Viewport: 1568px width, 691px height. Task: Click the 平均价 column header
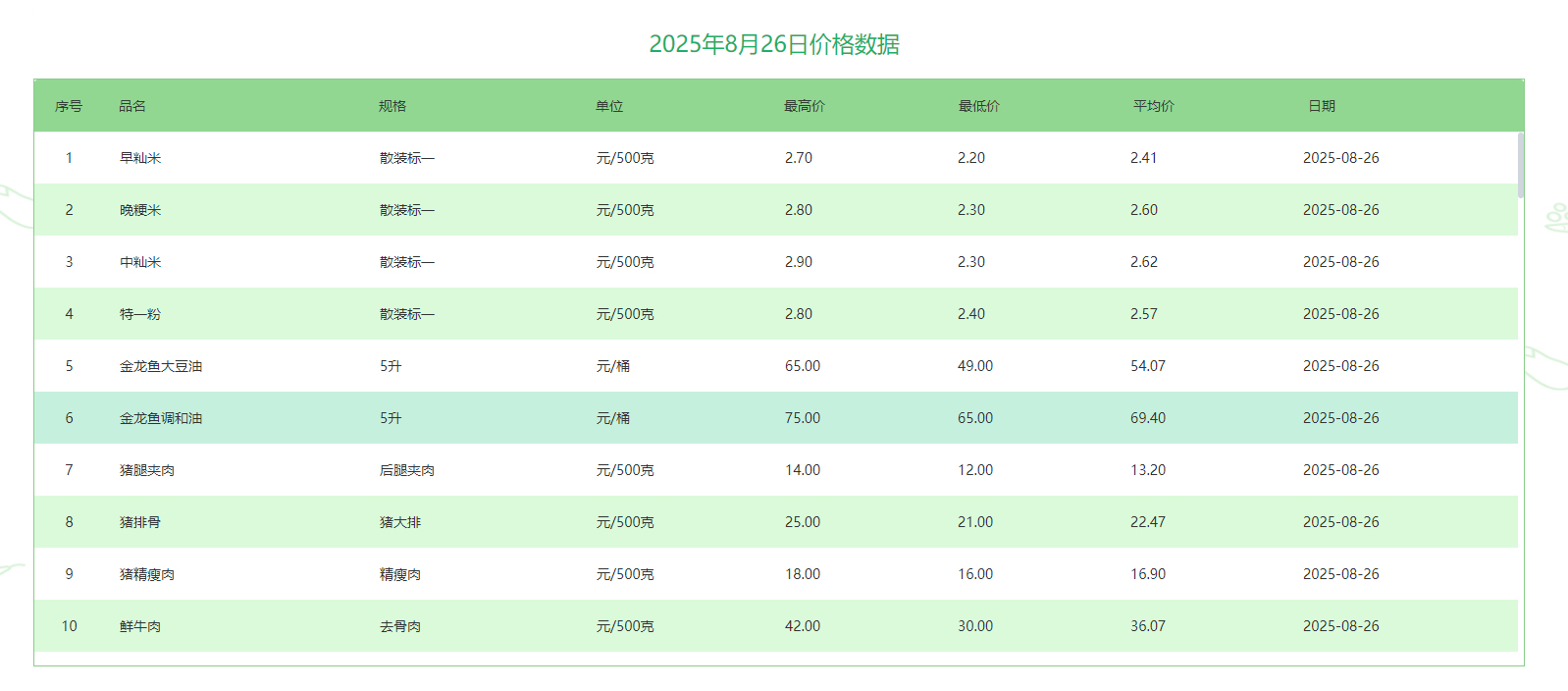click(x=1154, y=106)
